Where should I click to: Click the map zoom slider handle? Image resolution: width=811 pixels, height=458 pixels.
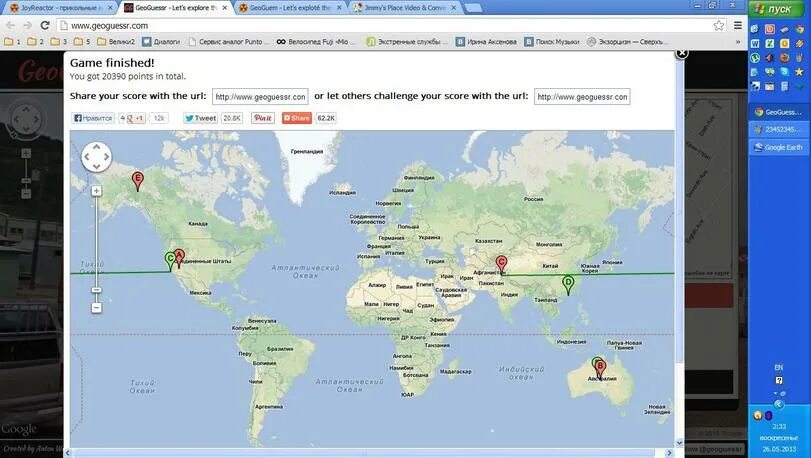(96, 290)
